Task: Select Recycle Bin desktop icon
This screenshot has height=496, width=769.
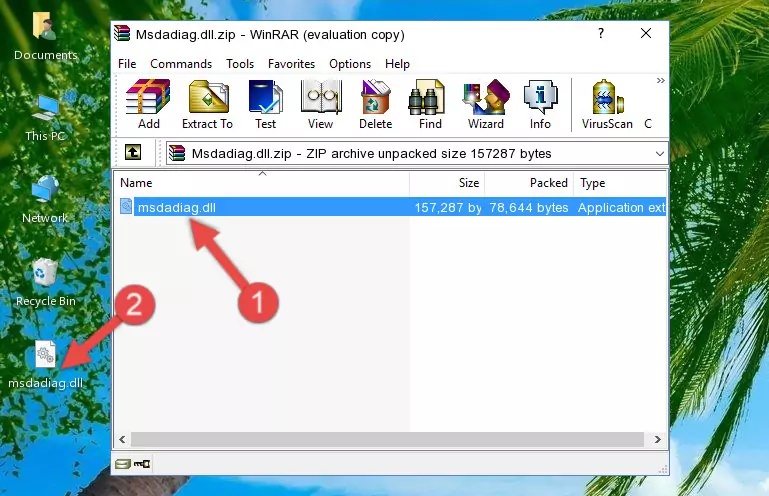Action: point(45,283)
